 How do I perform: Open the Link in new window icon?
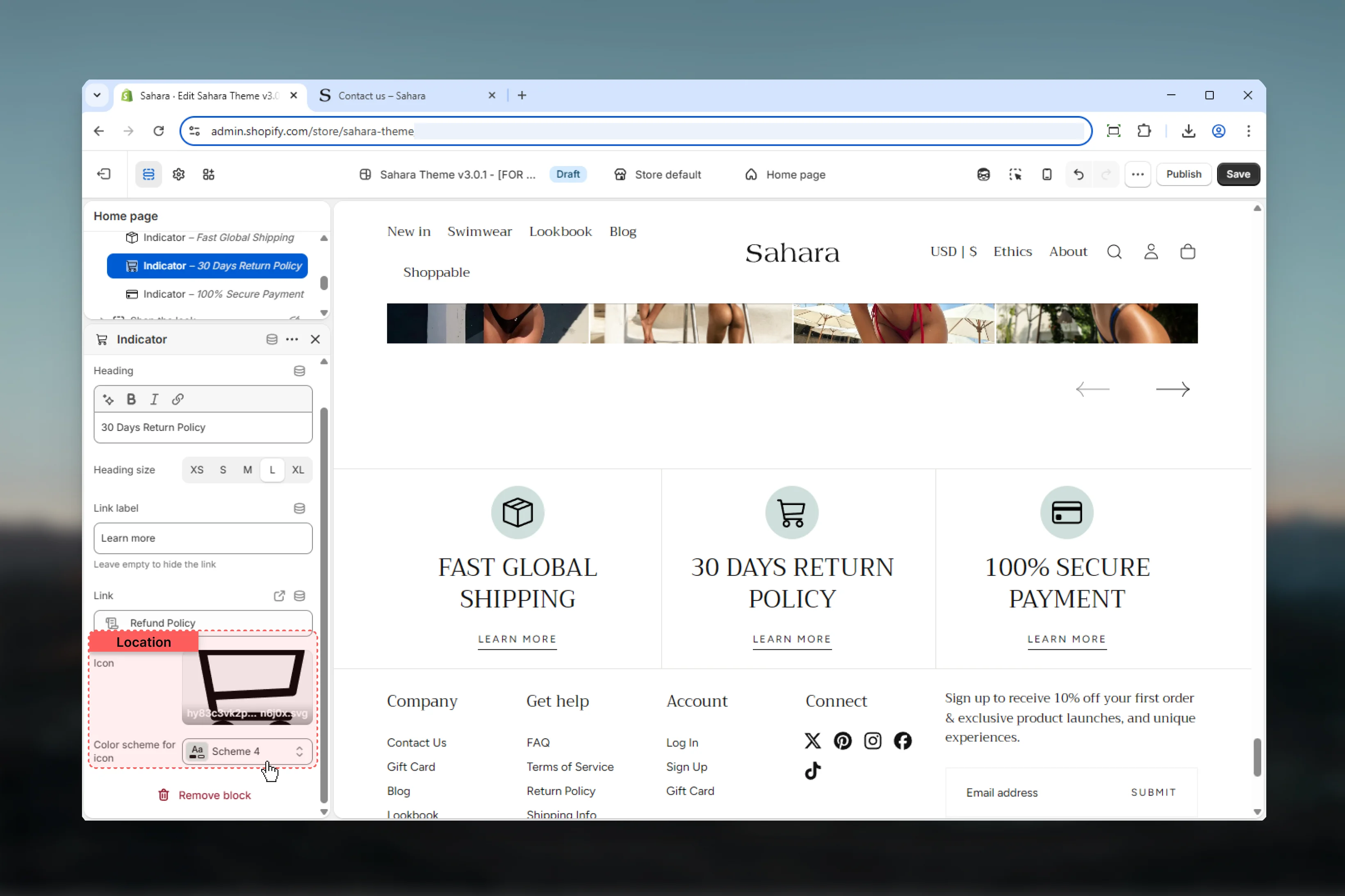279,596
